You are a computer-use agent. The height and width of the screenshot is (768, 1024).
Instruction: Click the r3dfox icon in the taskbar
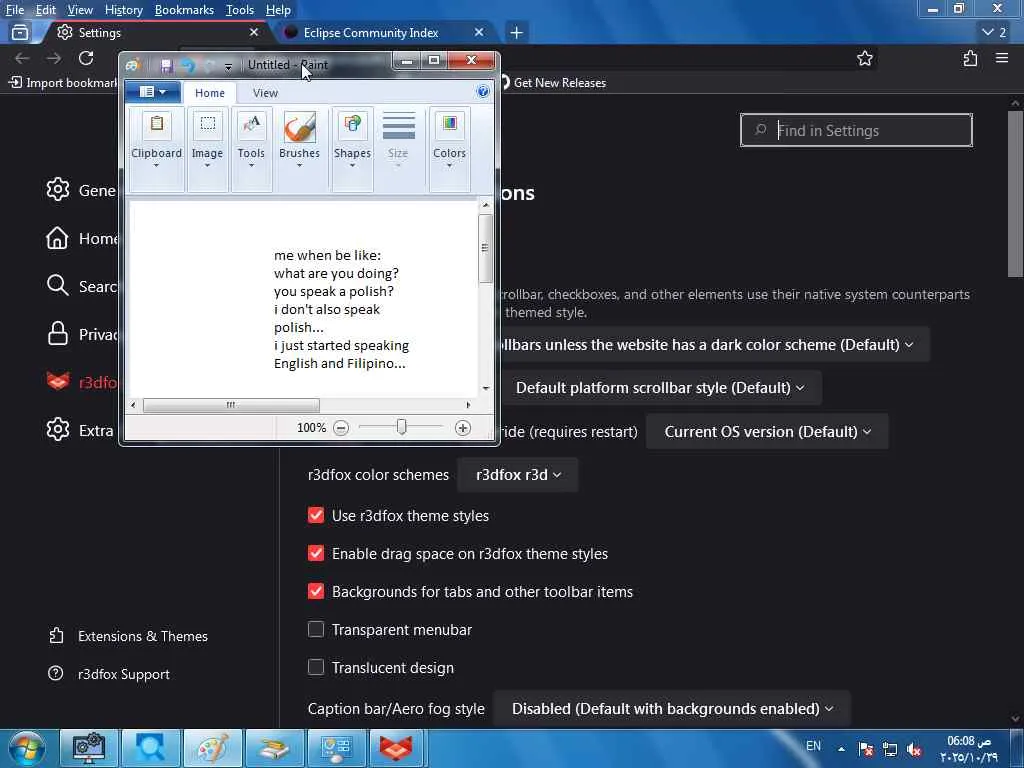click(x=396, y=748)
